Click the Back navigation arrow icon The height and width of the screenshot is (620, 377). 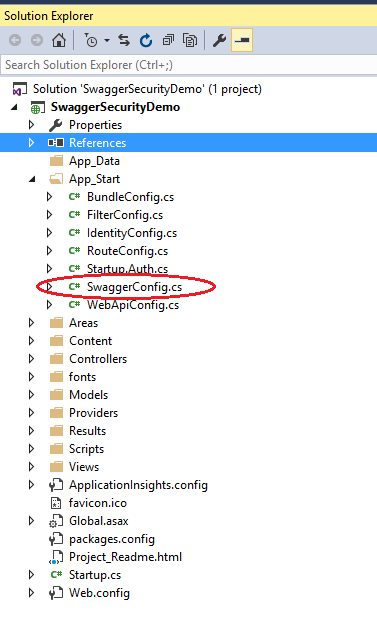(x=15, y=40)
